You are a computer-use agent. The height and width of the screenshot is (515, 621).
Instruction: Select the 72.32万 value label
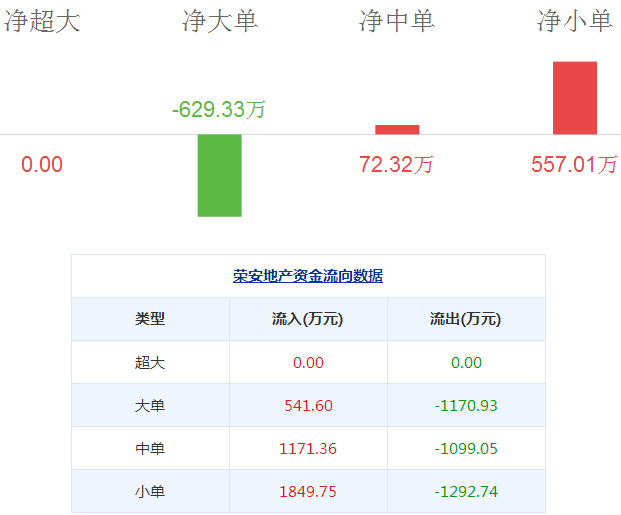(396, 164)
